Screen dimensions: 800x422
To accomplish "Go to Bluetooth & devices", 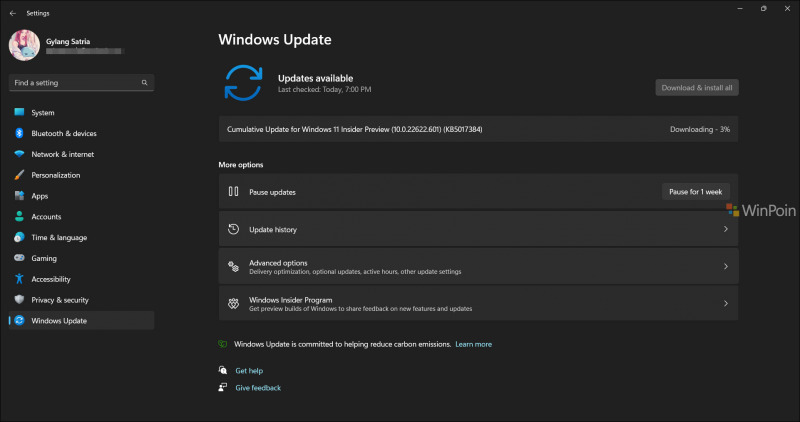I will [81, 134].
